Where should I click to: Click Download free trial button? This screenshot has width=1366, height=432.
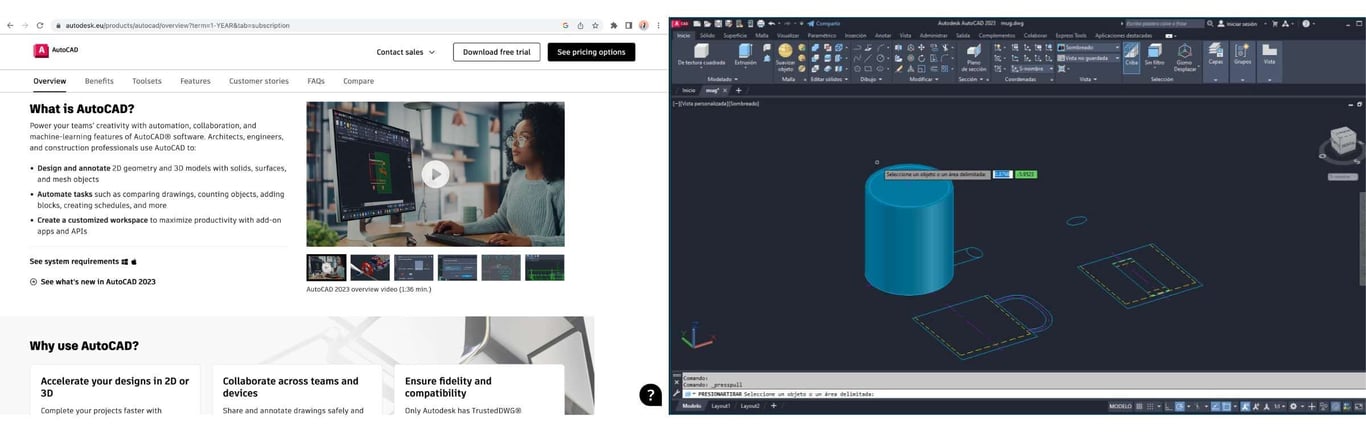click(x=497, y=52)
